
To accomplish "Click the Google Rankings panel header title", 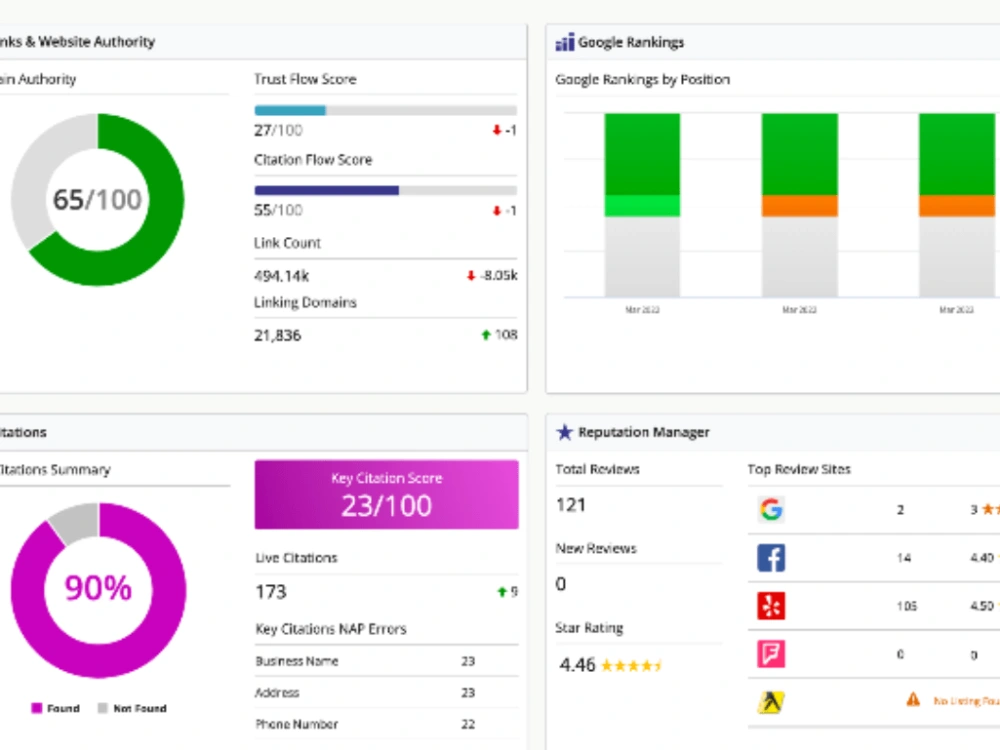I will (x=631, y=42).
